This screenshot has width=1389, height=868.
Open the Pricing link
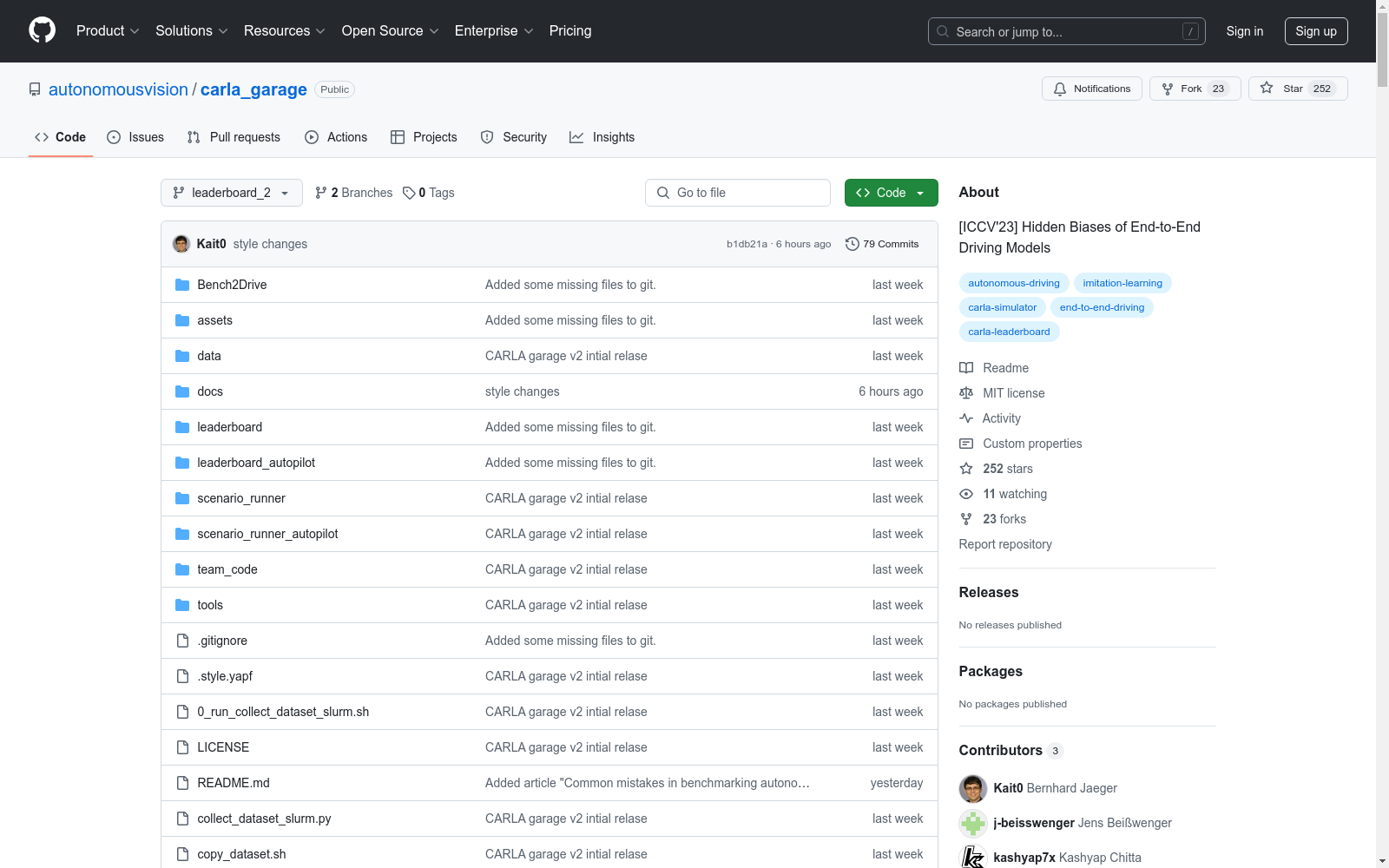coord(570,31)
